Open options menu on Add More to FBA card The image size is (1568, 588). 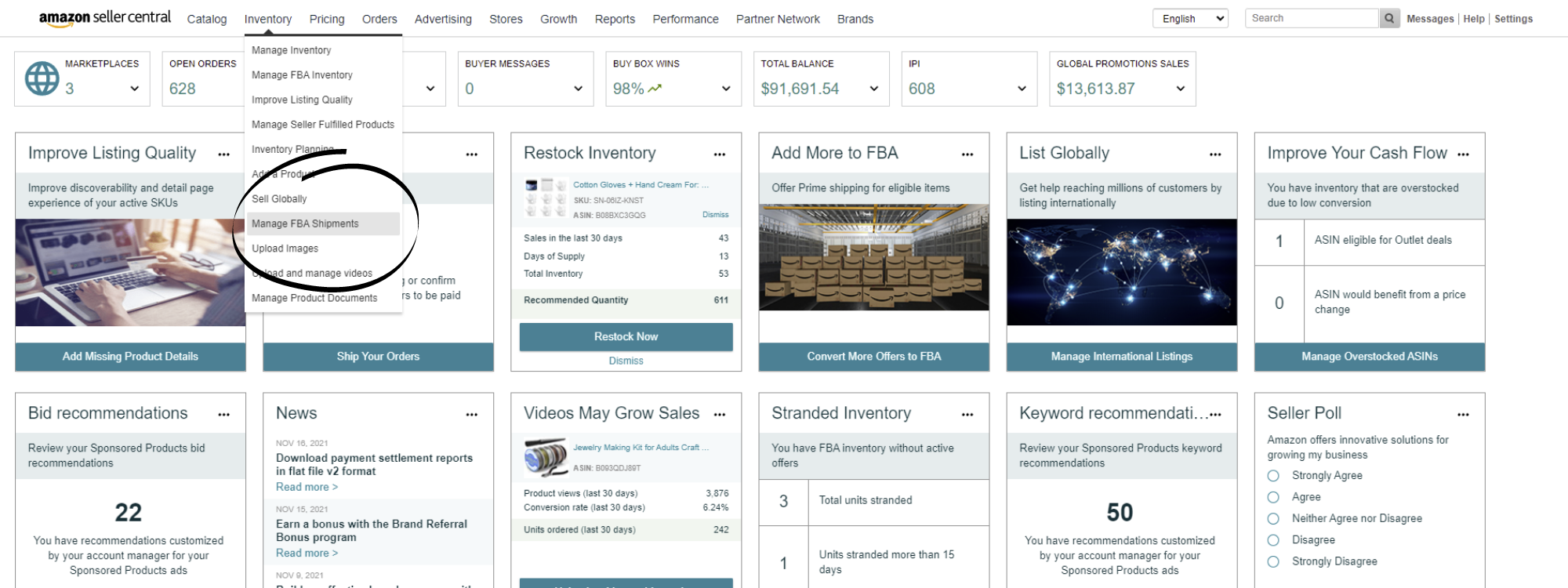(x=967, y=154)
